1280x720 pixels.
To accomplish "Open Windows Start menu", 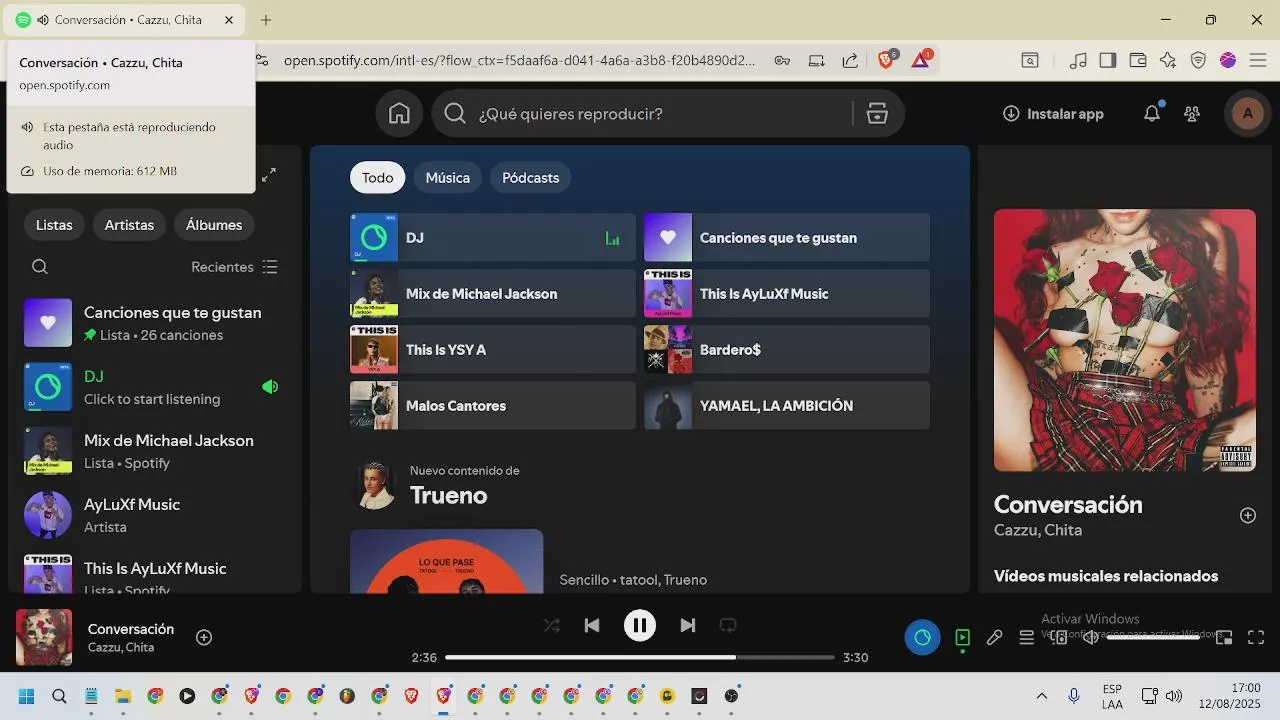I will [x=27, y=696].
